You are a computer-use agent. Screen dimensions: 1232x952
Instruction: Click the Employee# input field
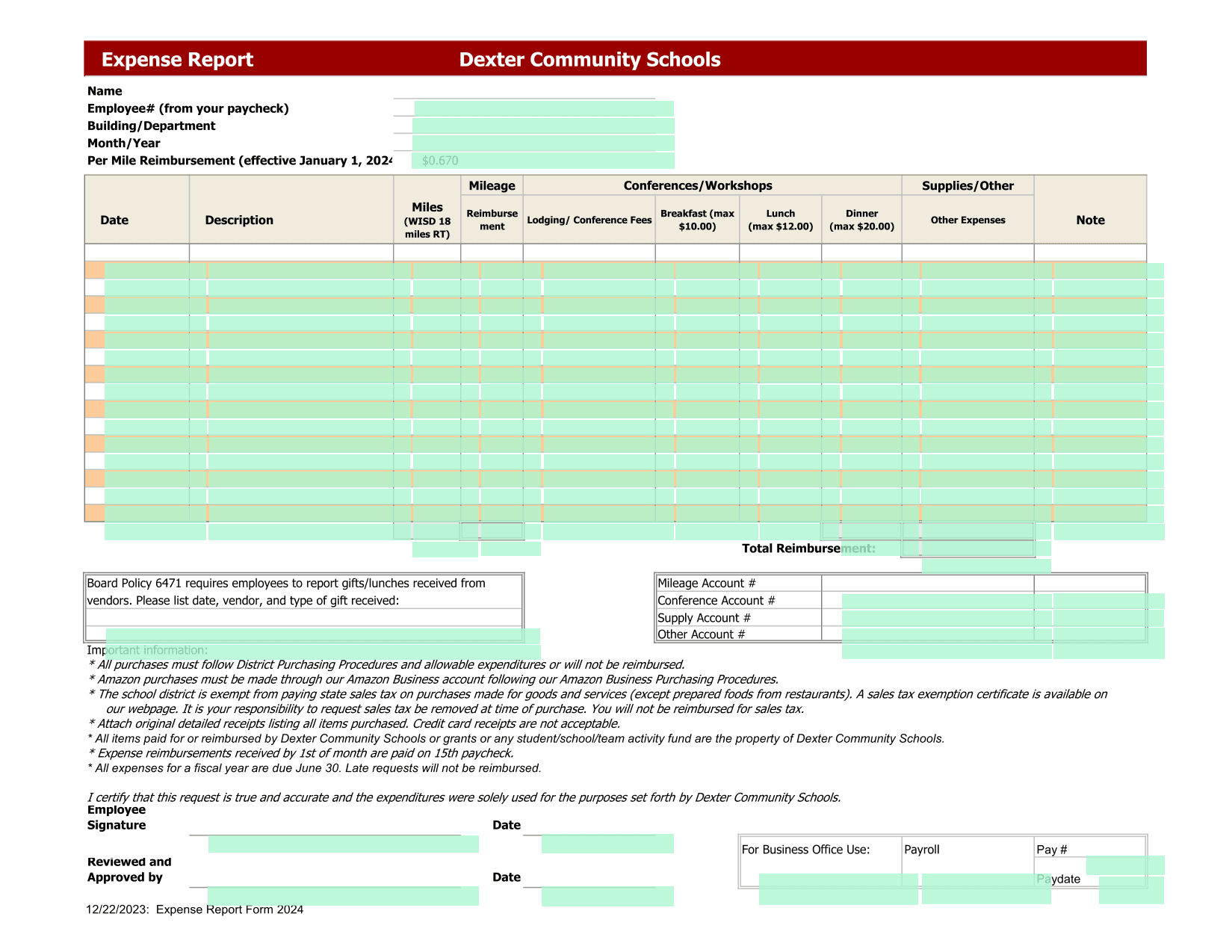[x=544, y=109]
